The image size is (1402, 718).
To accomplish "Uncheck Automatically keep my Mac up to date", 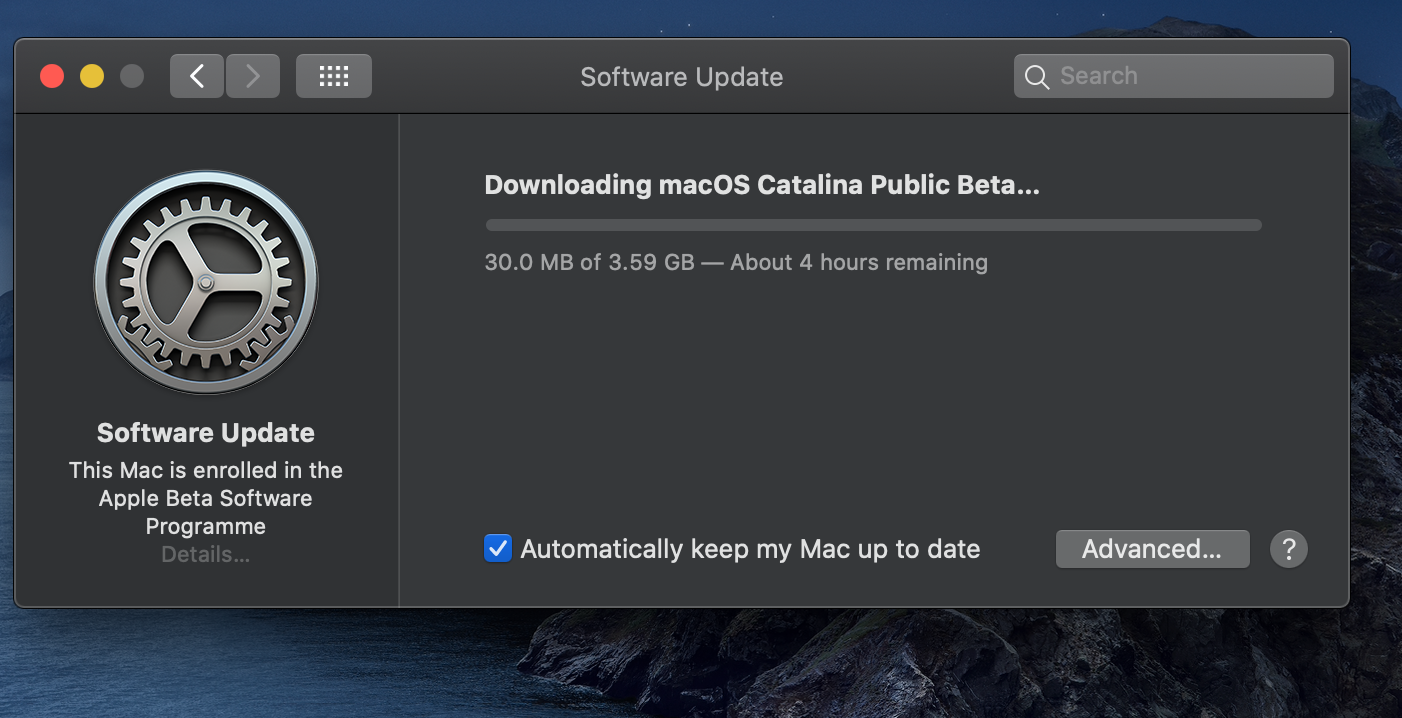I will point(498,549).
